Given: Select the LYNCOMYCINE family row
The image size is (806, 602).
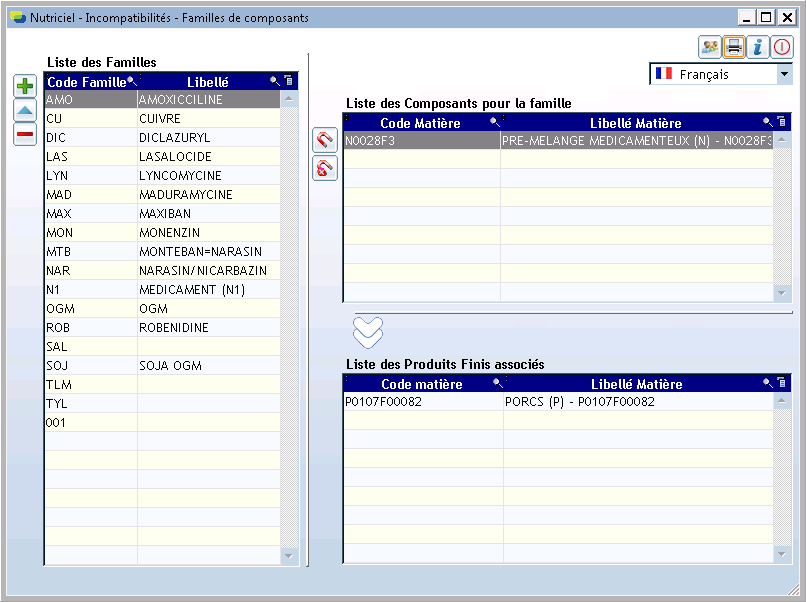Looking at the screenshot, I should point(162,175).
